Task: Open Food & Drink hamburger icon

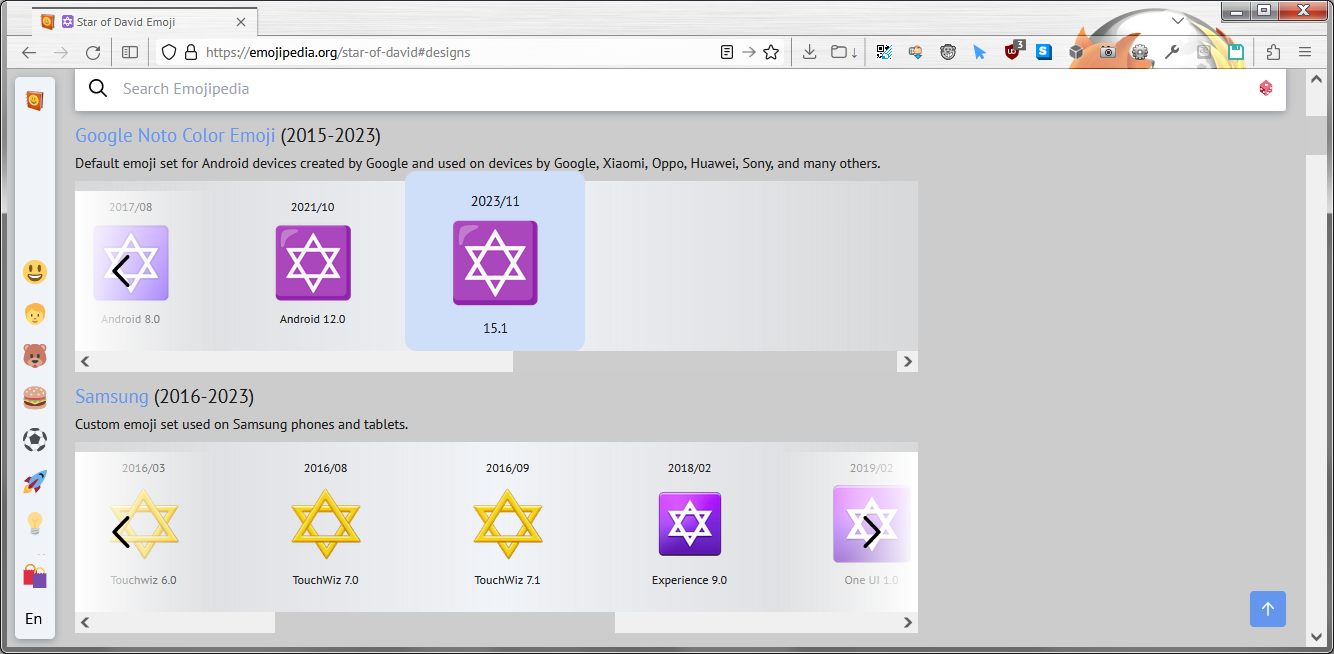Action: coord(35,398)
